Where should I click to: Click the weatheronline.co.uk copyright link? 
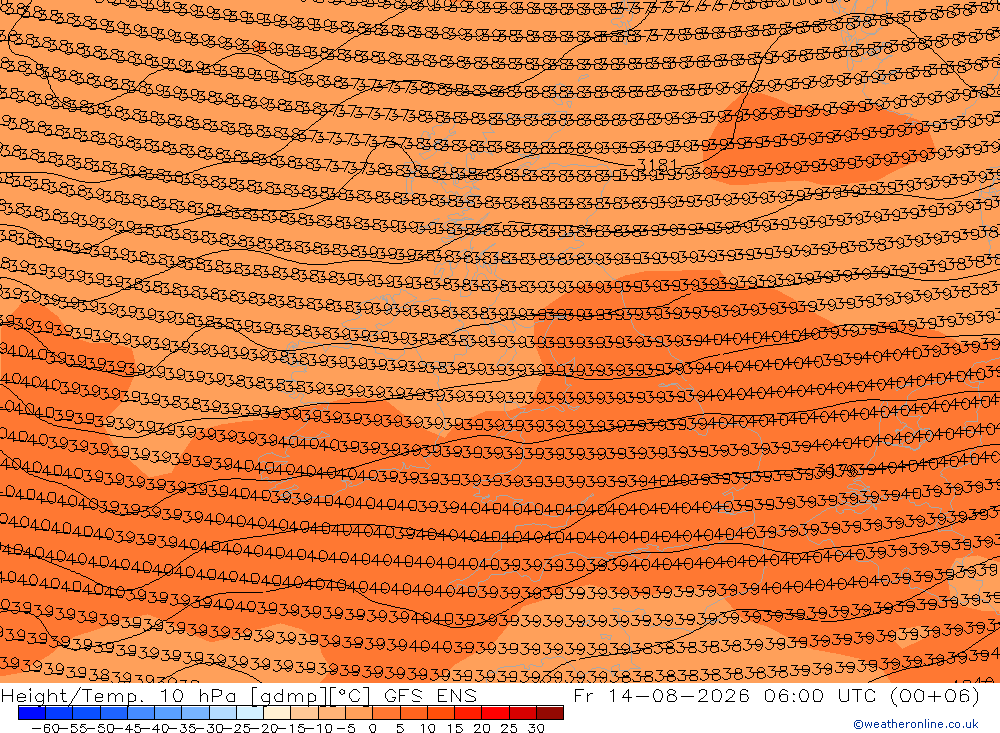[916, 724]
